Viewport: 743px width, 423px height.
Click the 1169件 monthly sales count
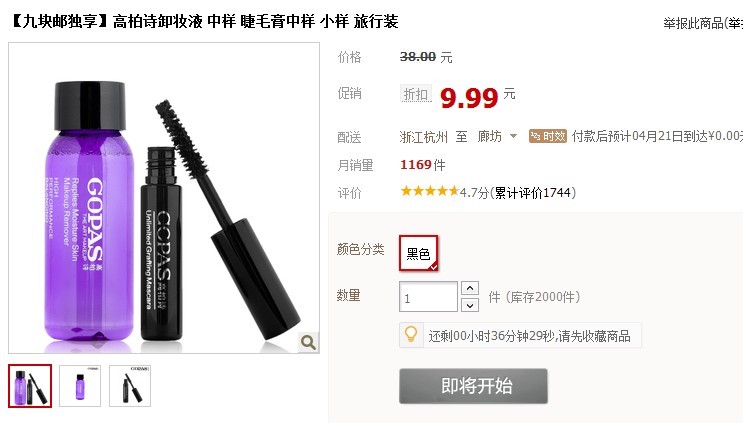[423, 165]
